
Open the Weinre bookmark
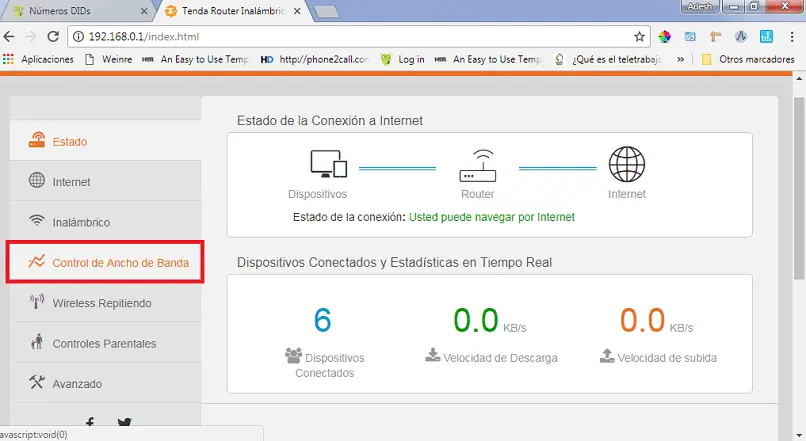pyautogui.click(x=108, y=60)
